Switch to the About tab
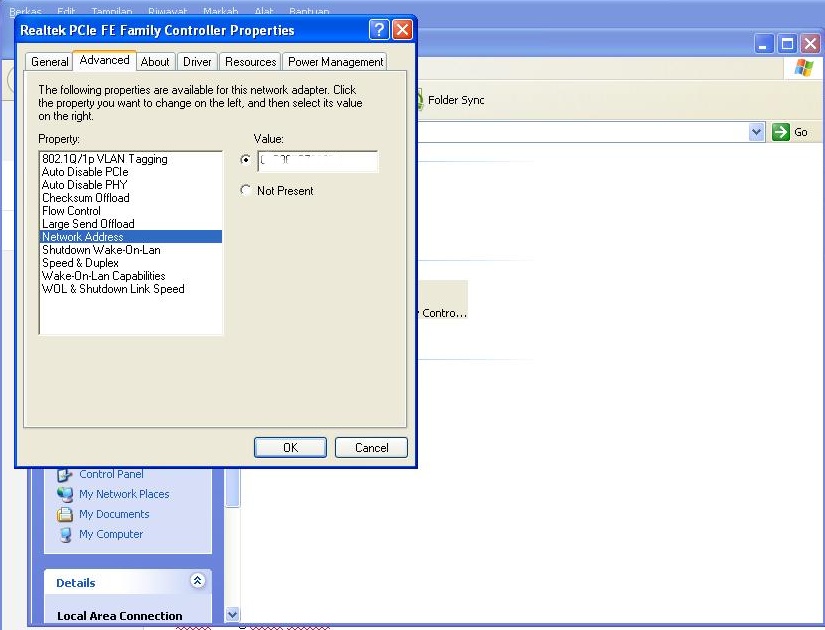 [x=155, y=62]
